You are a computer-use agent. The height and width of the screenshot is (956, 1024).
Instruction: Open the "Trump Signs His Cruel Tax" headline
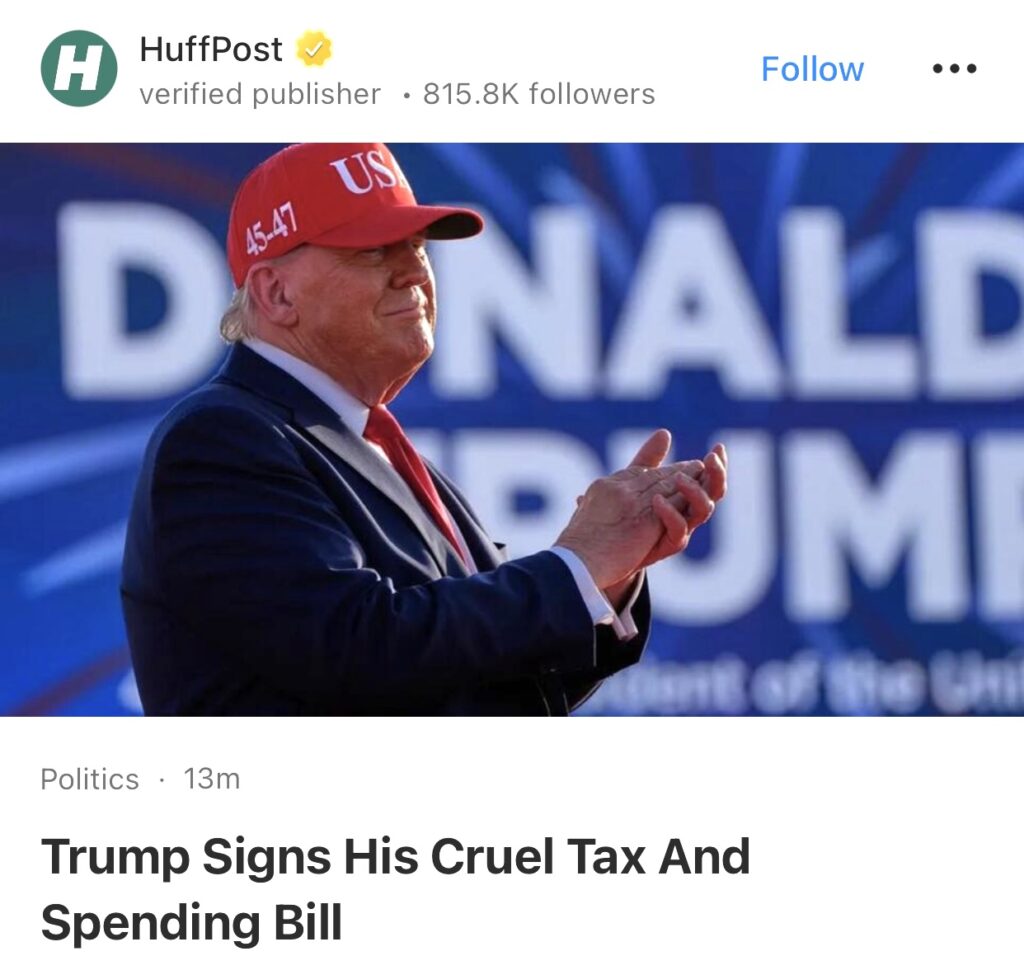click(x=395, y=857)
